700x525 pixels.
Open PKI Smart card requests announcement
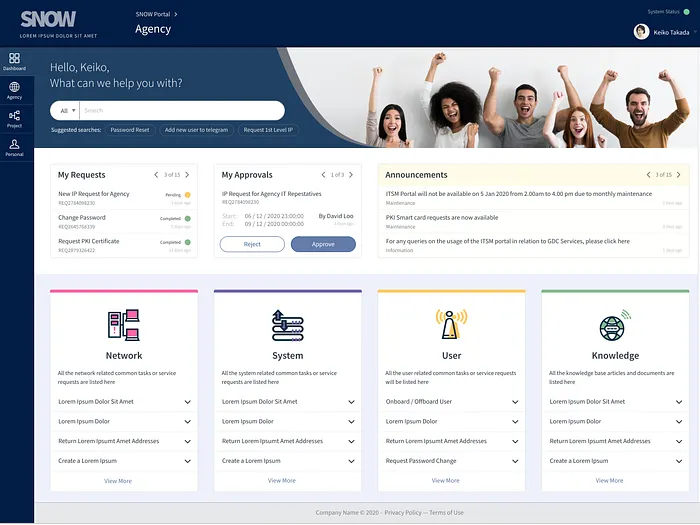point(442,217)
